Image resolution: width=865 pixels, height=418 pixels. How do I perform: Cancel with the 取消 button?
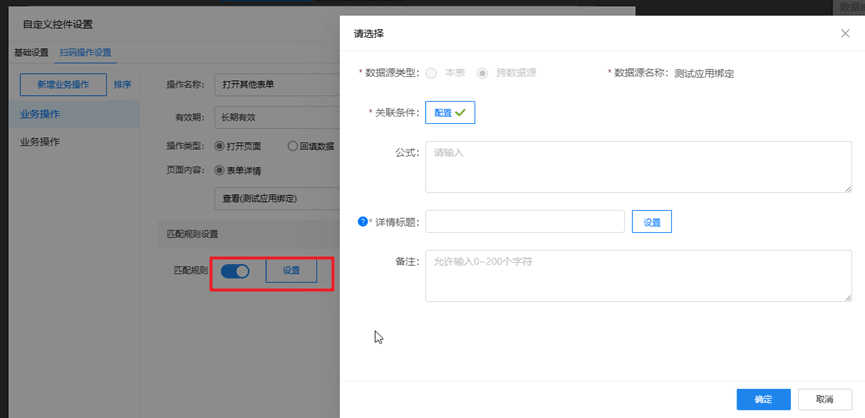click(x=824, y=400)
